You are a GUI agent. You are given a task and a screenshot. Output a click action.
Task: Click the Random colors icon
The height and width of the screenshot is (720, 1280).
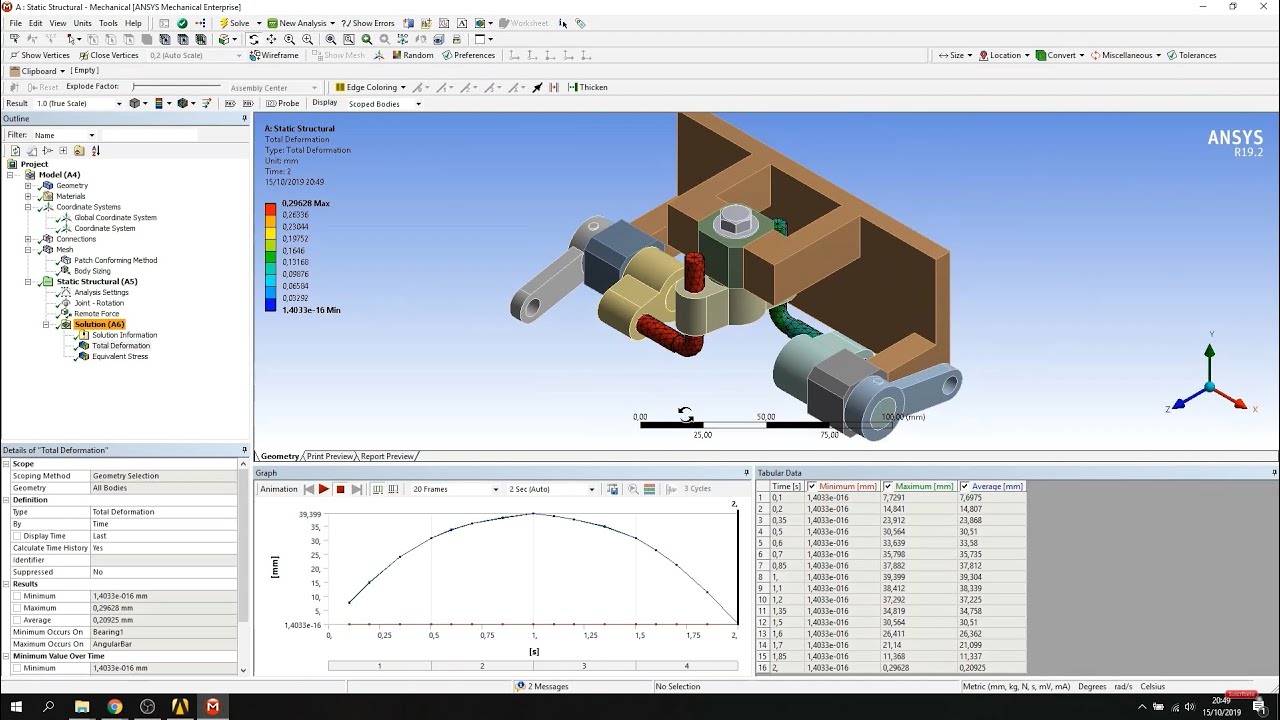[411, 55]
